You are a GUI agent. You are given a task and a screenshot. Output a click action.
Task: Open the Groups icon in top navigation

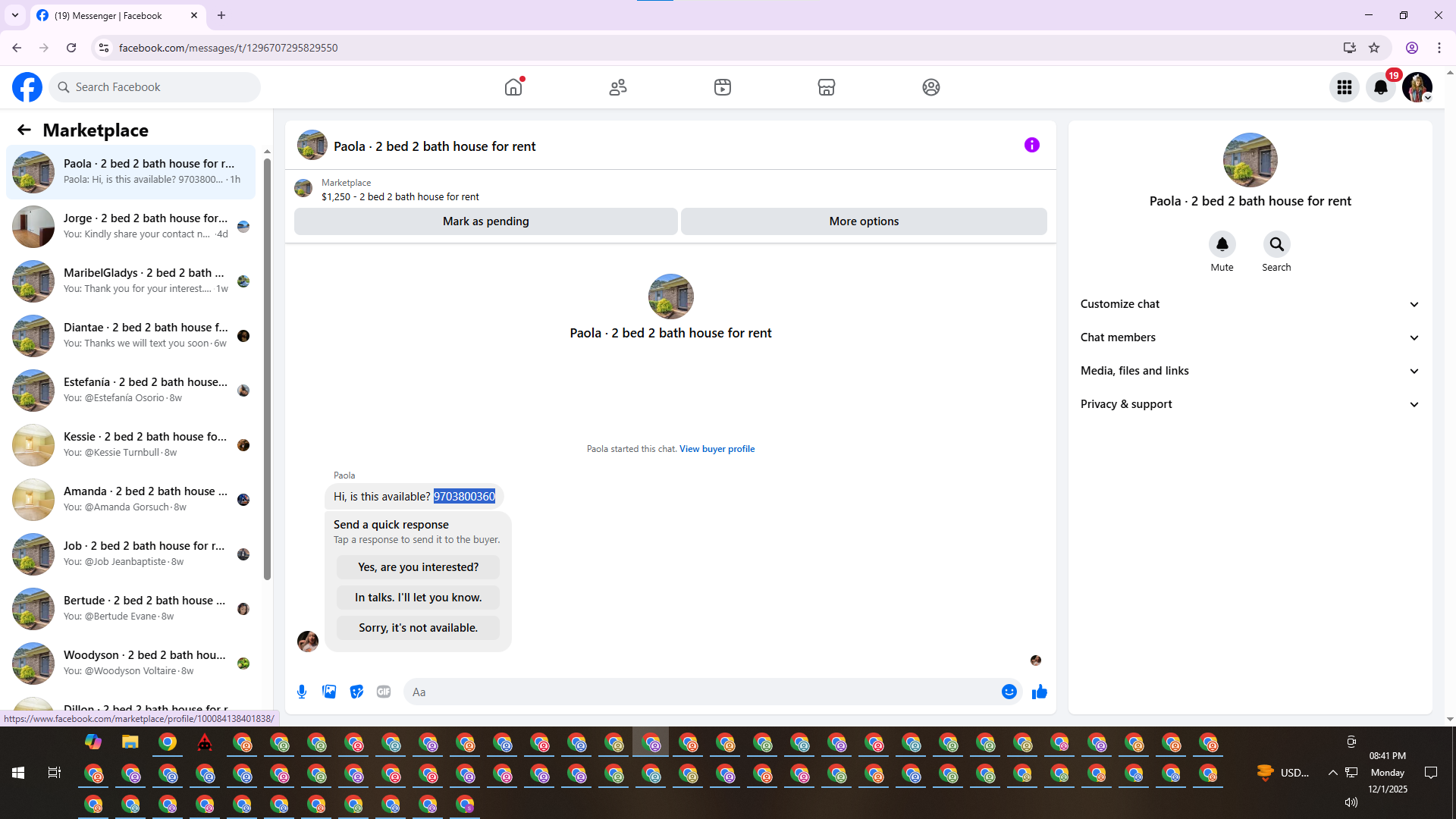(x=931, y=87)
